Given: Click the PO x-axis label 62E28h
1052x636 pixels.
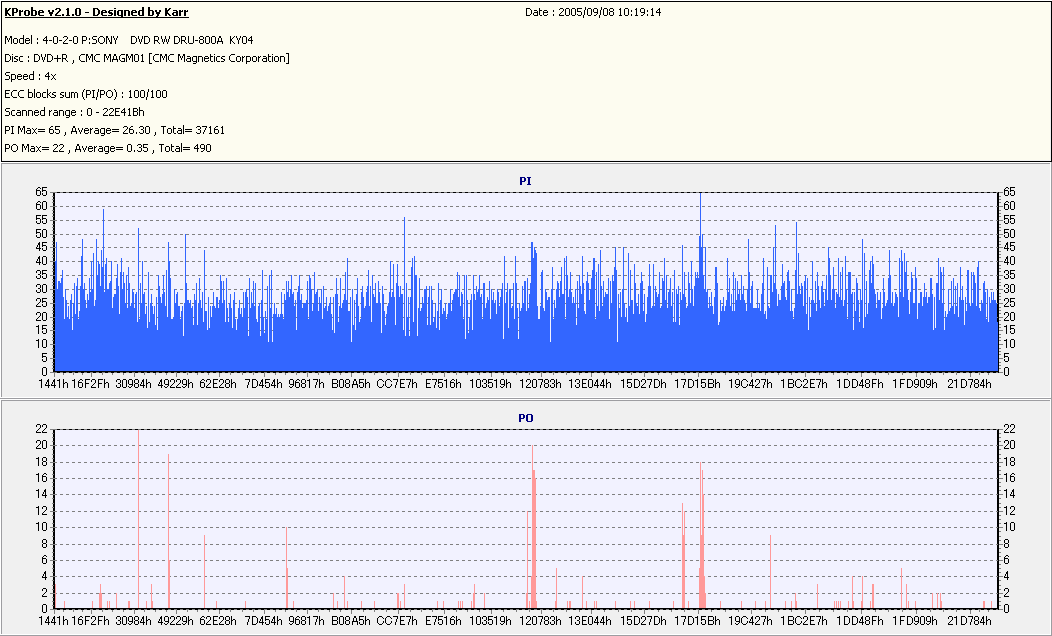Looking at the screenshot, I should [218, 621].
